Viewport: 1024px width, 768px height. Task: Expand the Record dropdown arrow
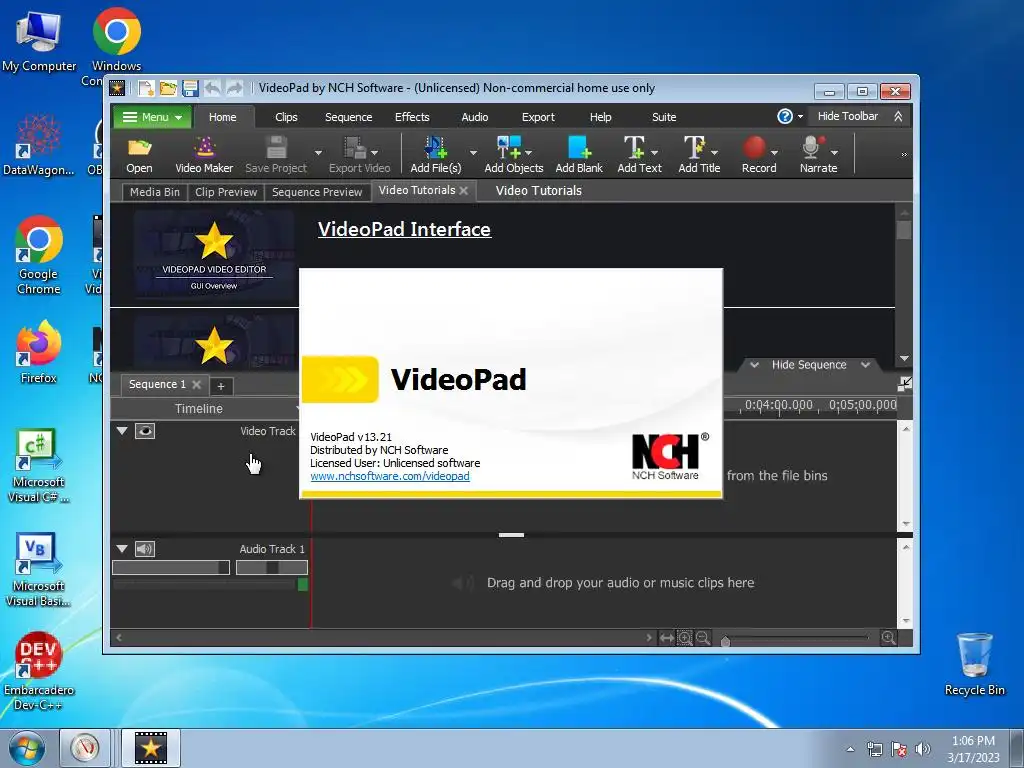(x=775, y=153)
